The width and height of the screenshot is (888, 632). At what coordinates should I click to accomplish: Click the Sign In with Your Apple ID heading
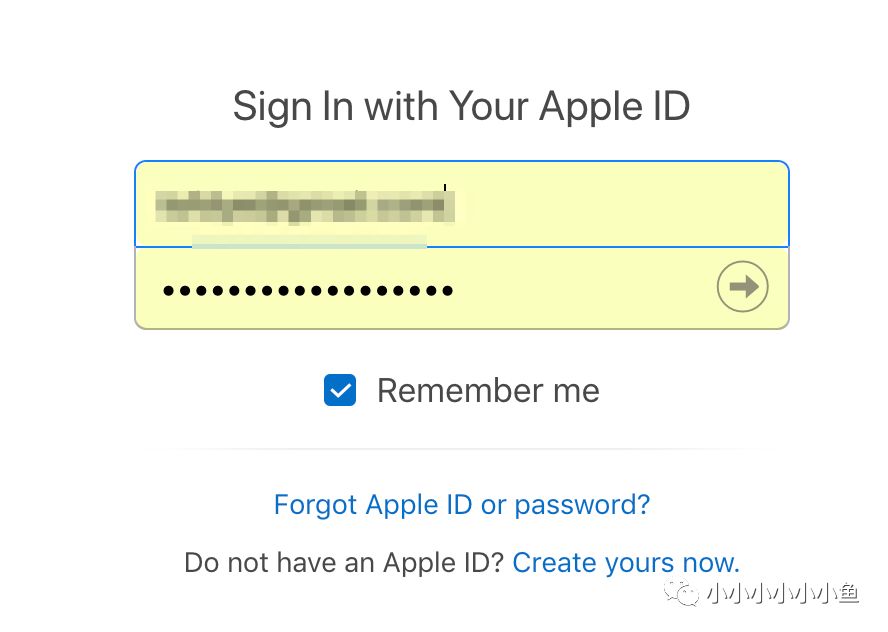tap(461, 106)
